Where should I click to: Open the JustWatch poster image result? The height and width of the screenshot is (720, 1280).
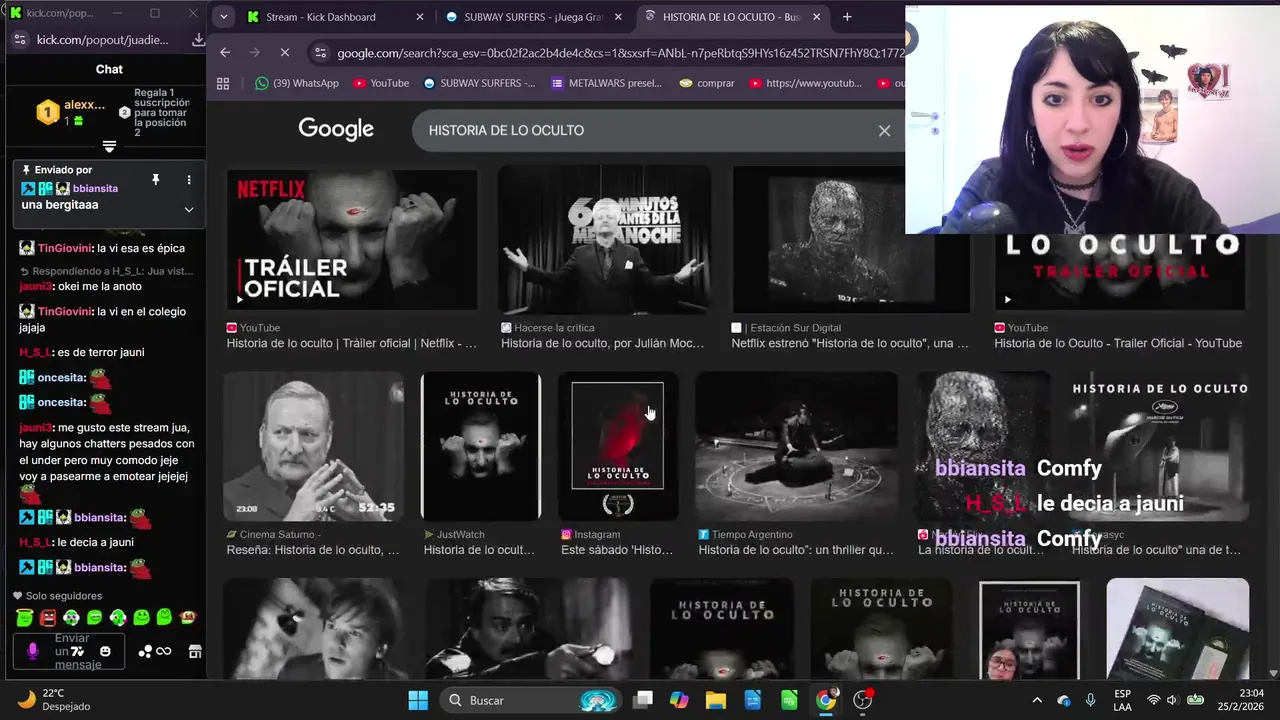point(481,447)
